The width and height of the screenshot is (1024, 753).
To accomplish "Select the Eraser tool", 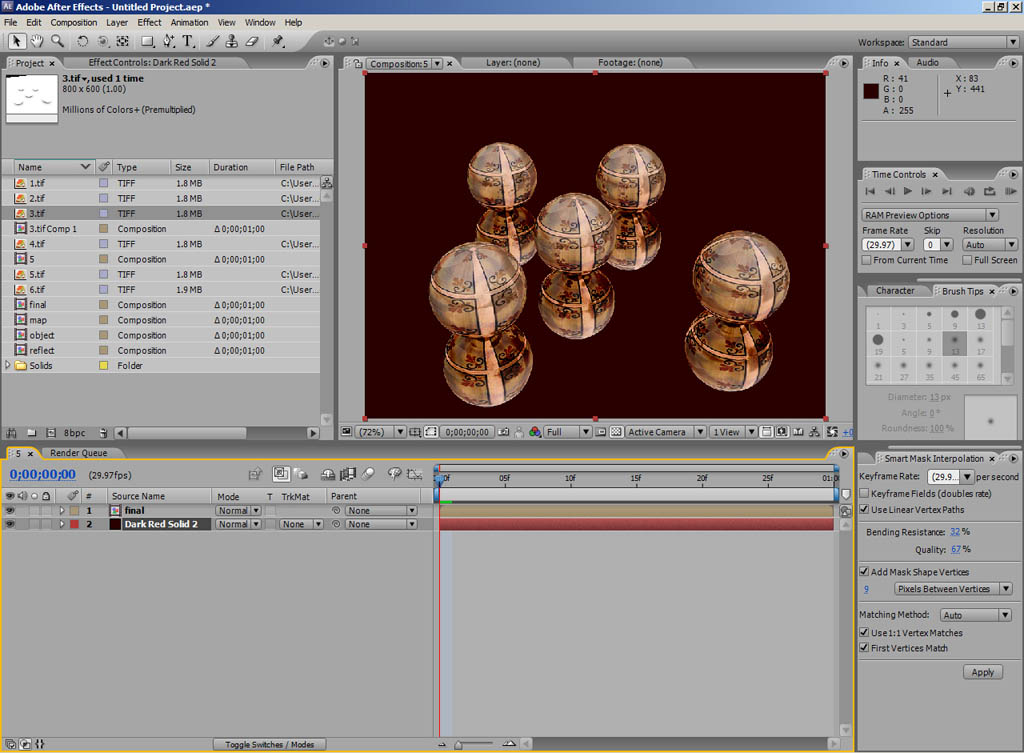I will (x=251, y=41).
